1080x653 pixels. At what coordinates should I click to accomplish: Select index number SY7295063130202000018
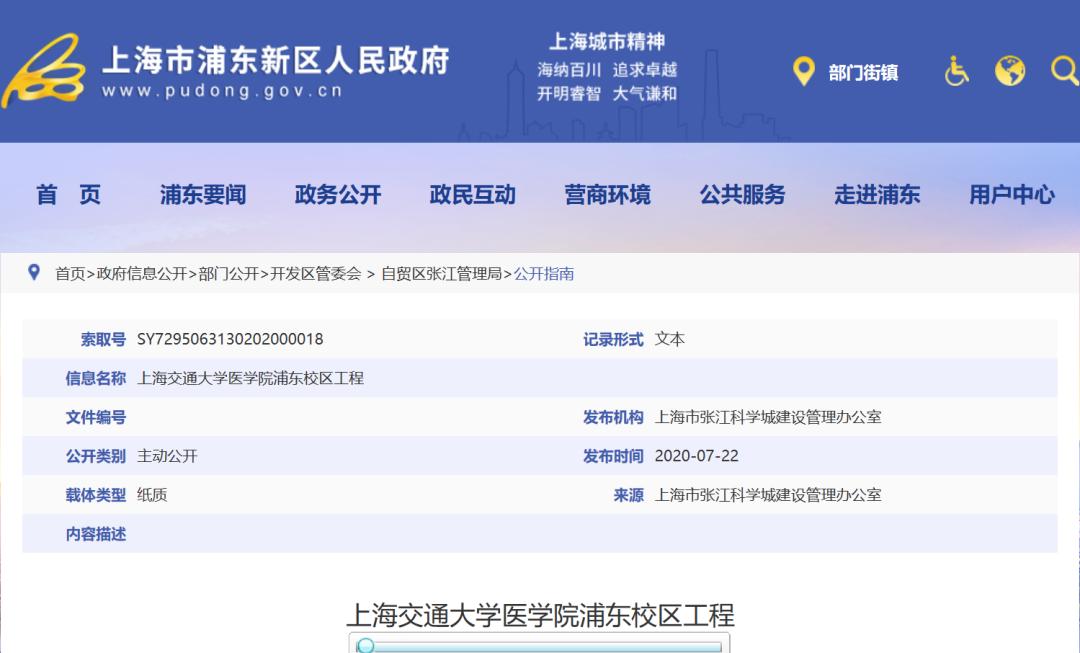[x=230, y=339]
